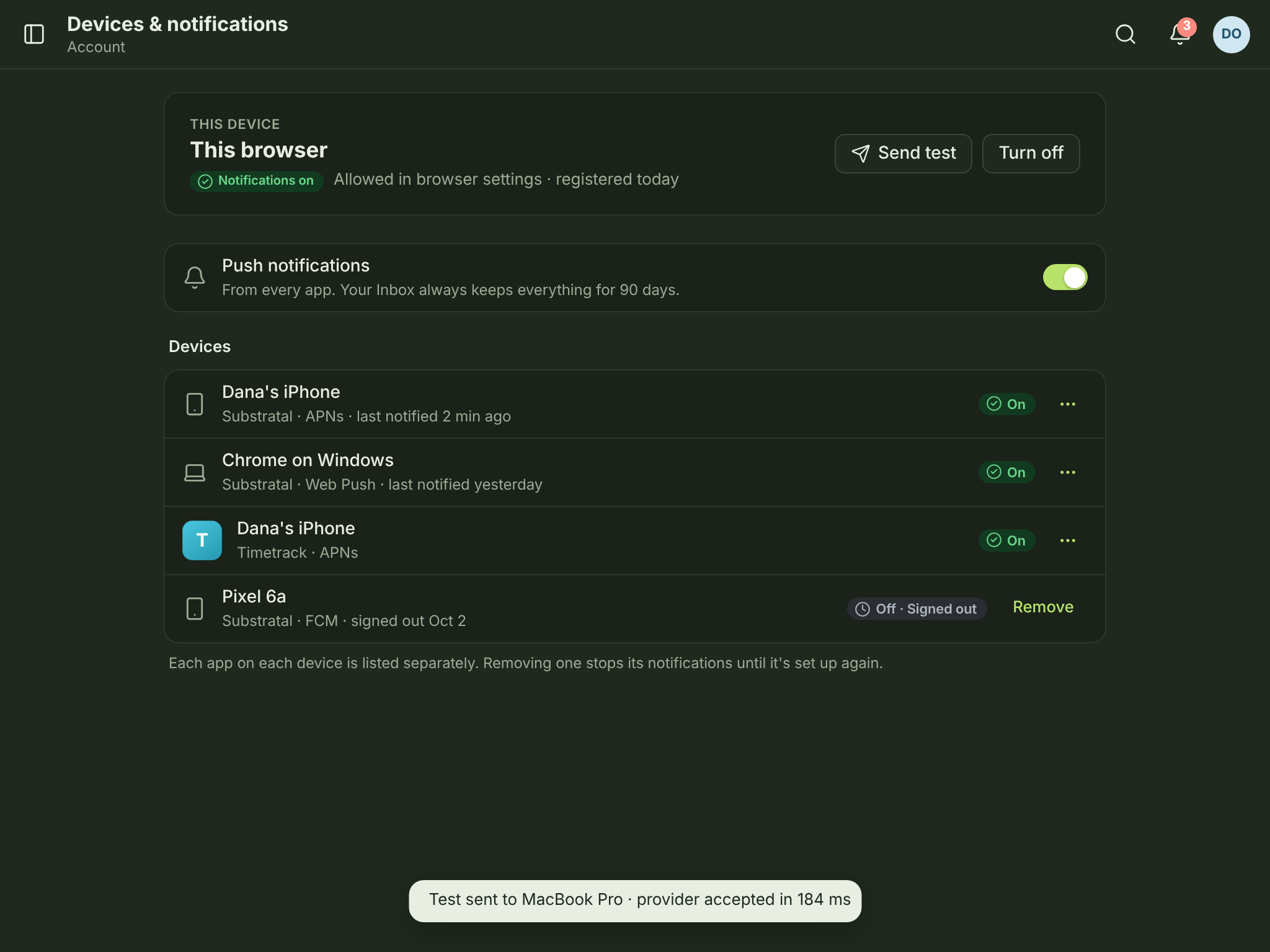Click the Devices & notifications page title
The image size is (1270, 952).
[177, 24]
